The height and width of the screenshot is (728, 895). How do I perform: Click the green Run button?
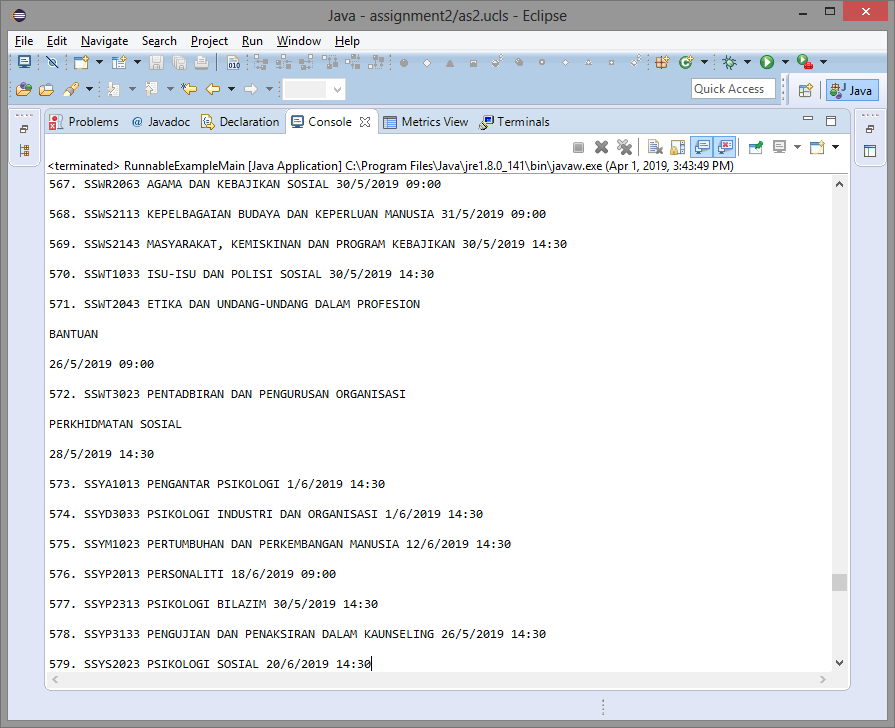(767, 62)
